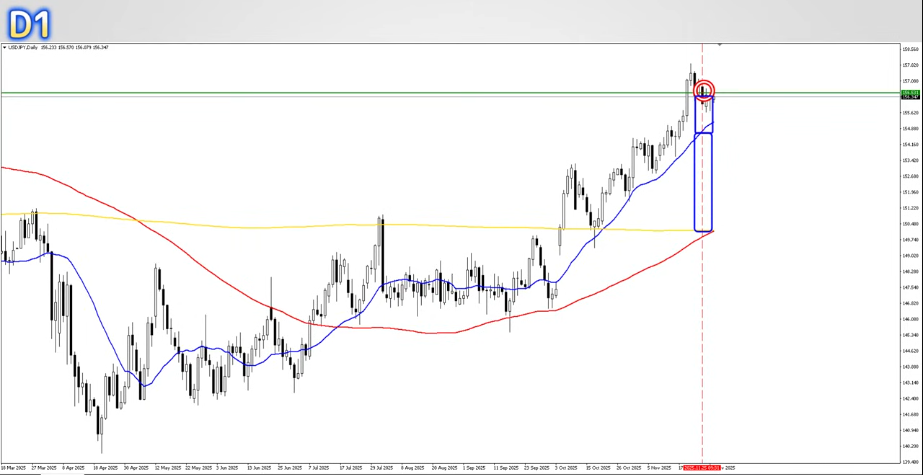Select the tall lower blue rectangle object
Image resolution: width=923 pixels, height=475 pixels.
(695, 182)
